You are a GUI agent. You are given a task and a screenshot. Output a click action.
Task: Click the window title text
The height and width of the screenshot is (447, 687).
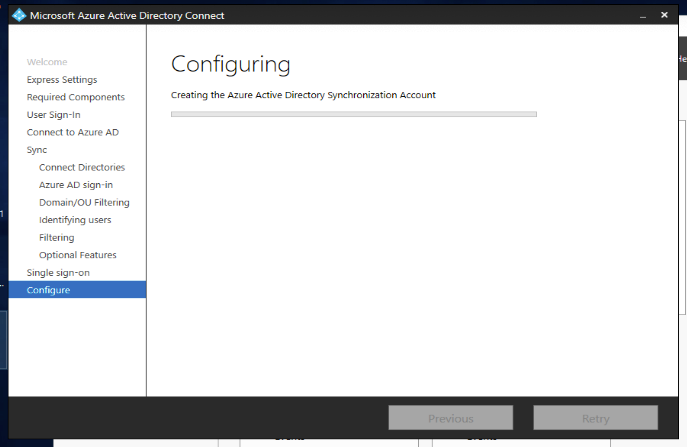tap(127, 15)
